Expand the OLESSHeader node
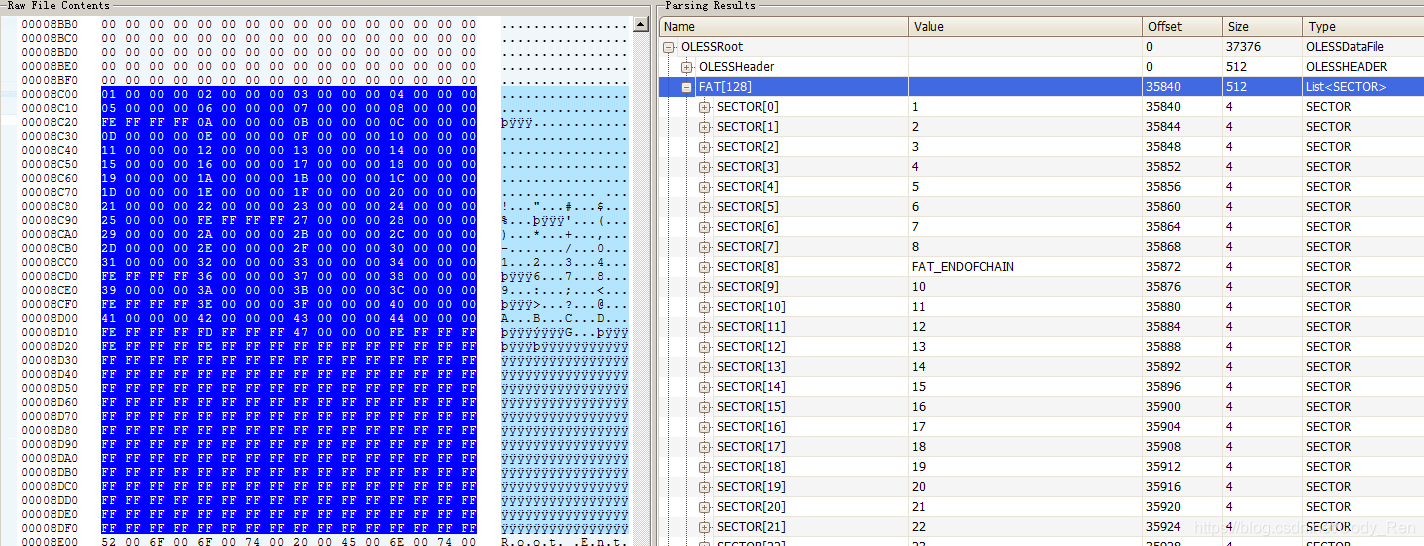The width and height of the screenshot is (1424, 546). pyautogui.click(x=687, y=67)
